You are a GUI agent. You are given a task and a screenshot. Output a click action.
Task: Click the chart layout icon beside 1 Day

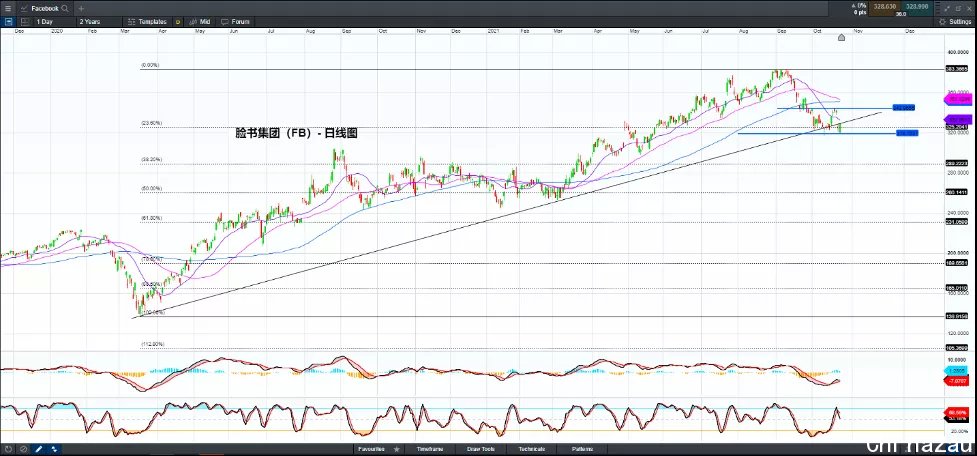click(25, 21)
